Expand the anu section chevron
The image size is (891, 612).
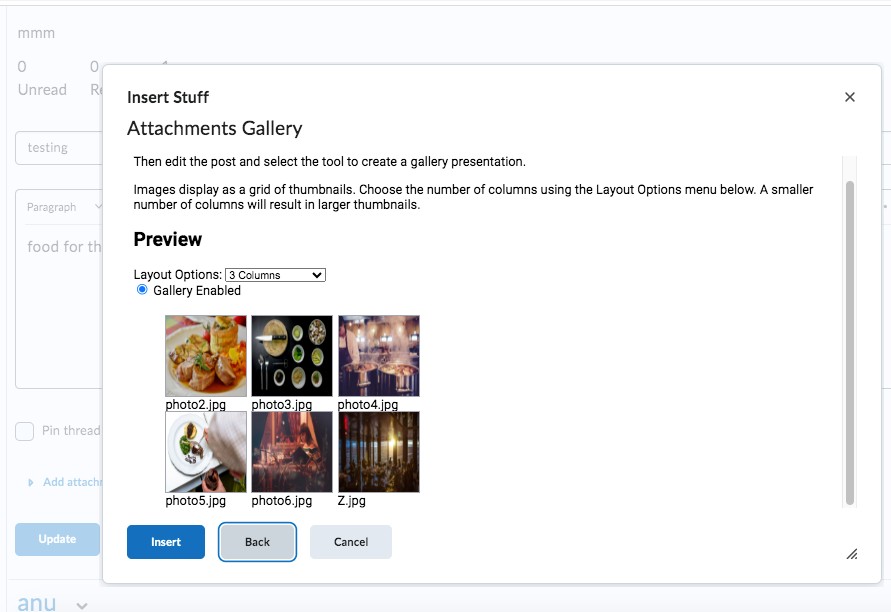tap(82, 604)
